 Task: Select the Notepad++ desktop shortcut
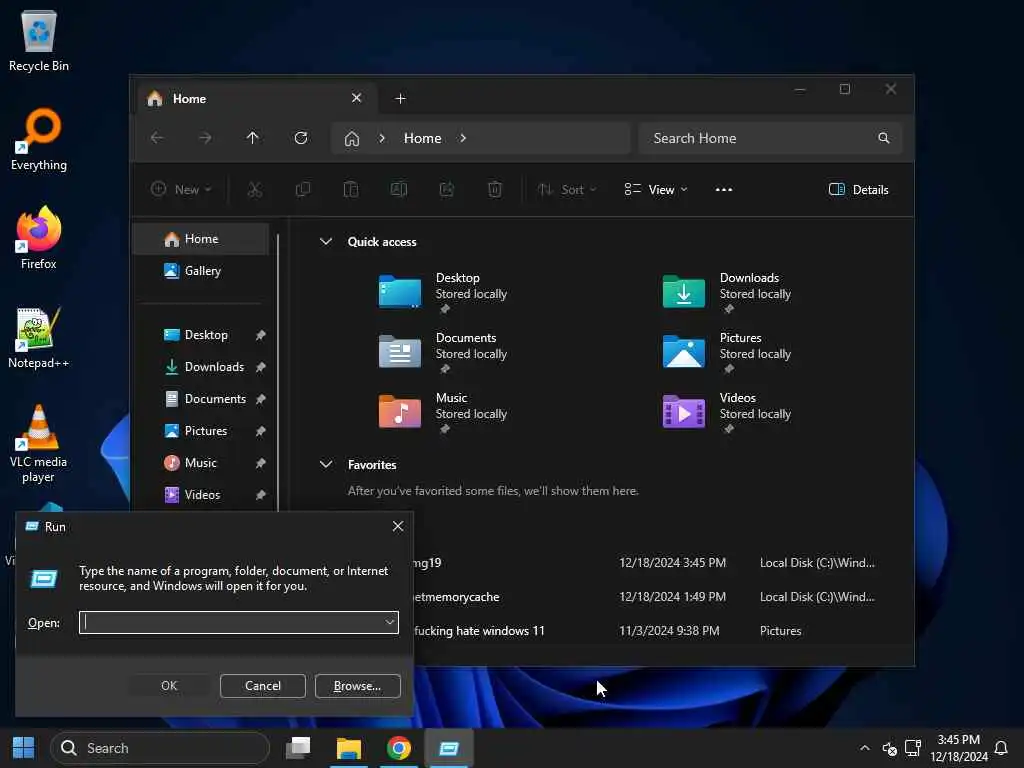[x=39, y=338]
